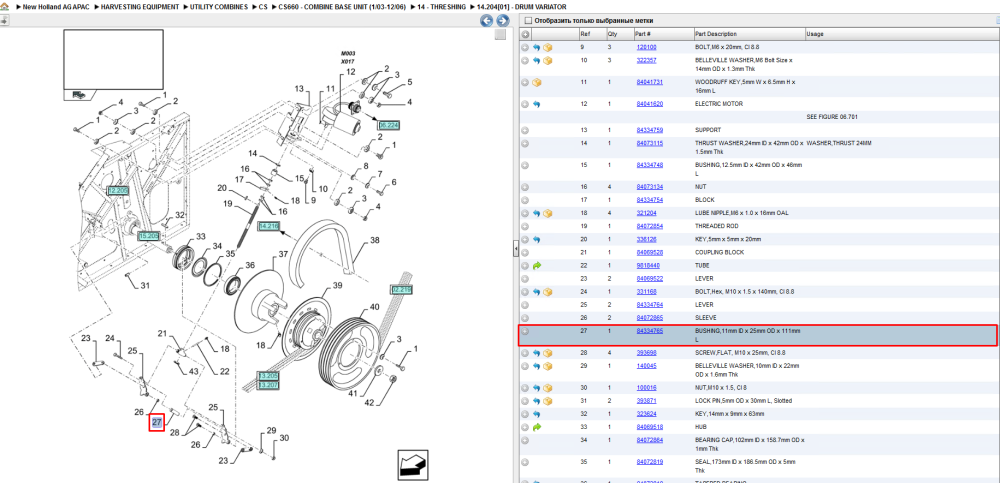
Task: Sort by the Part # column header
Action: pos(643,34)
